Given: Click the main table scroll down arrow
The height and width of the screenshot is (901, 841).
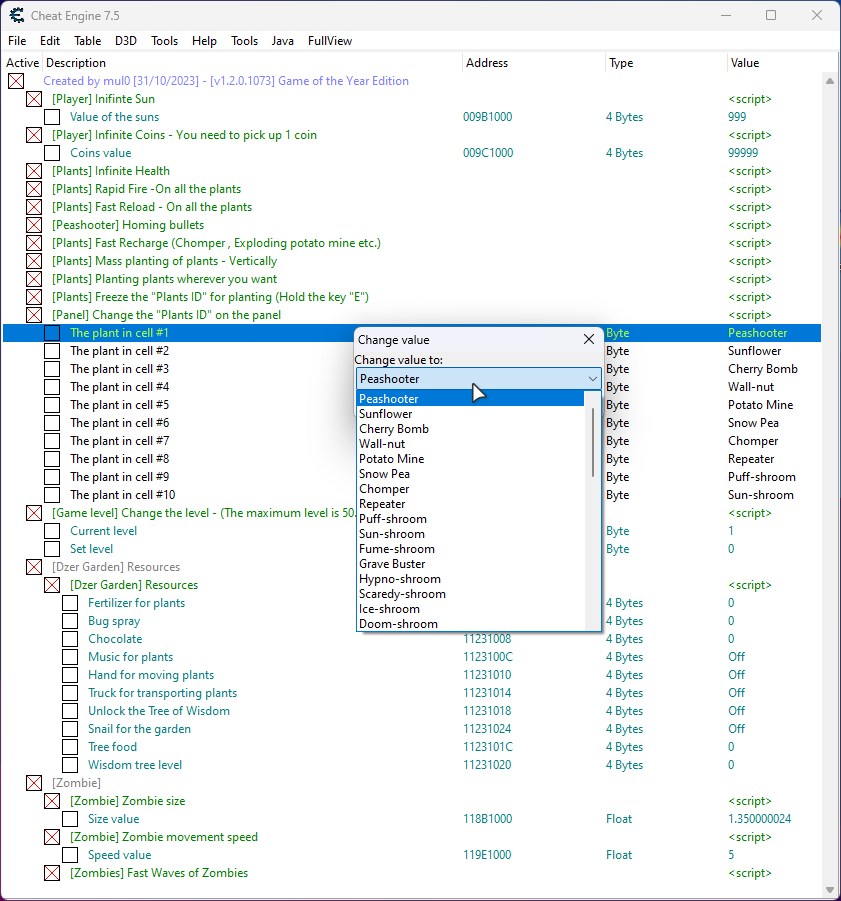Looking at the screenshot, I should [x=829, y=889].
